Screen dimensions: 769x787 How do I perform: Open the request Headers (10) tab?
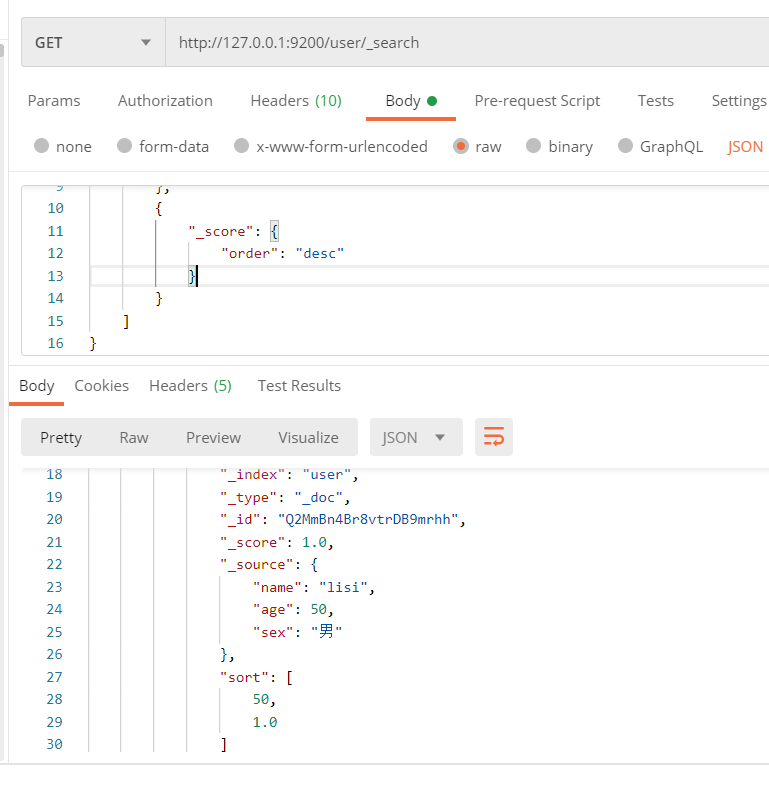click(296, 100)
